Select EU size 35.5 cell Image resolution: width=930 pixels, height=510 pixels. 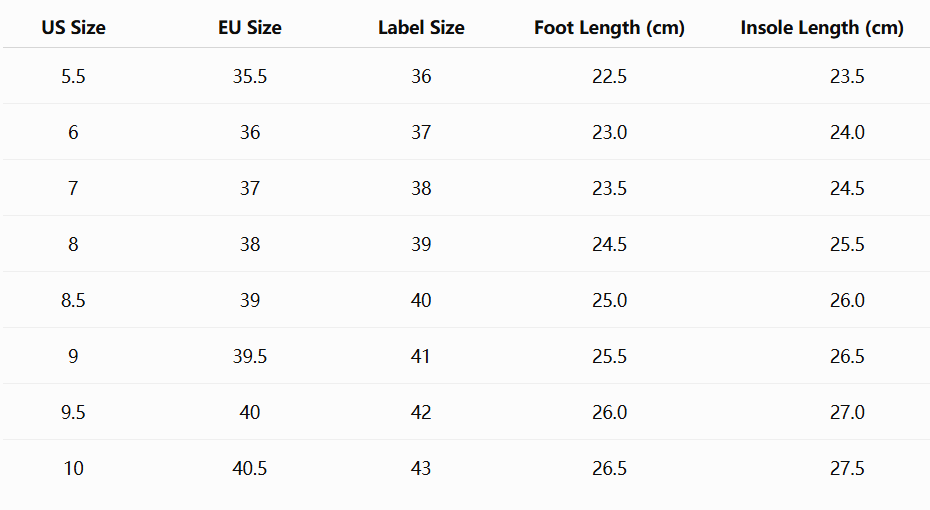click(250, 76)
